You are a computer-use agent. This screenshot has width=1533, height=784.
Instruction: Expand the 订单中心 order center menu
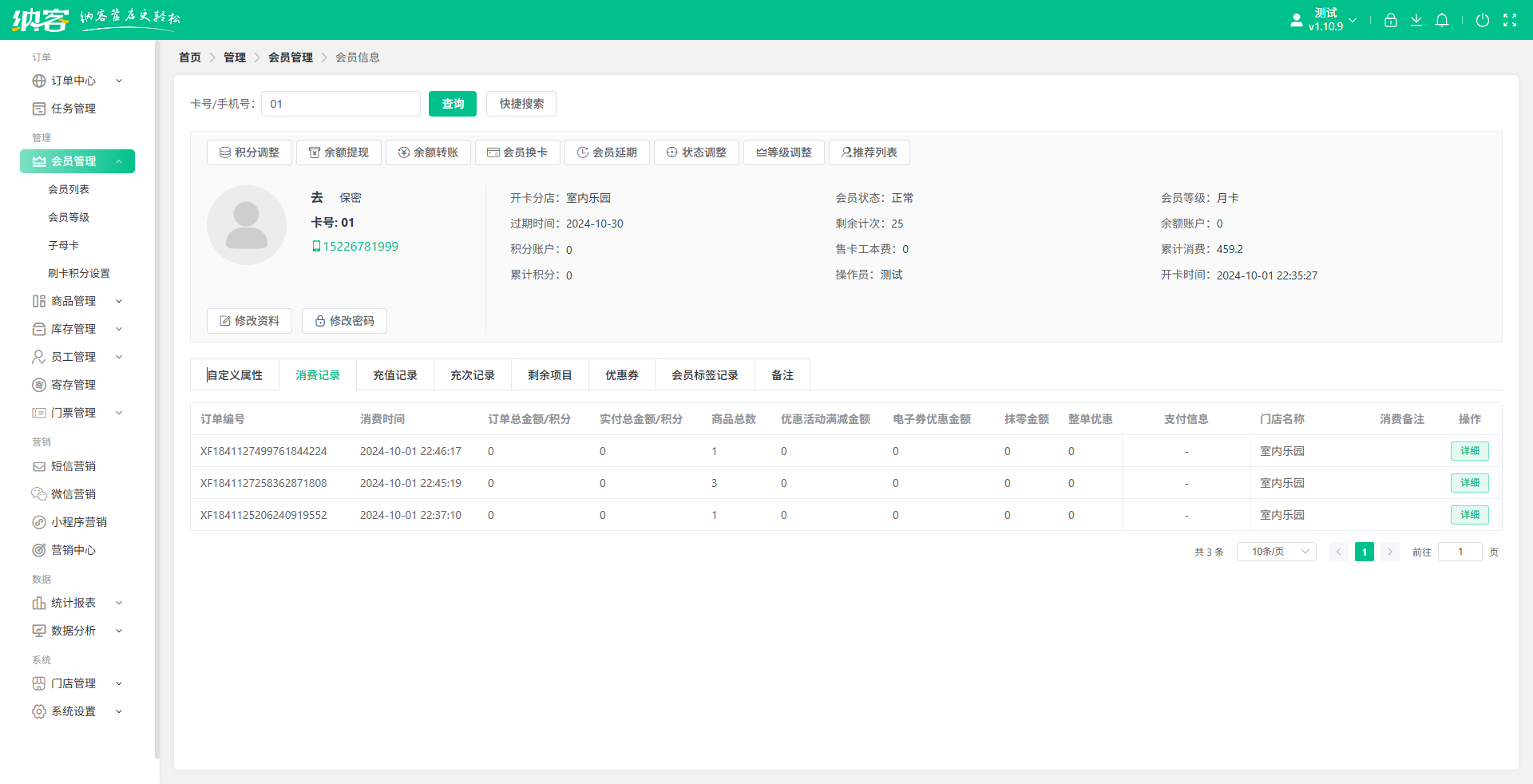point(77,81)
